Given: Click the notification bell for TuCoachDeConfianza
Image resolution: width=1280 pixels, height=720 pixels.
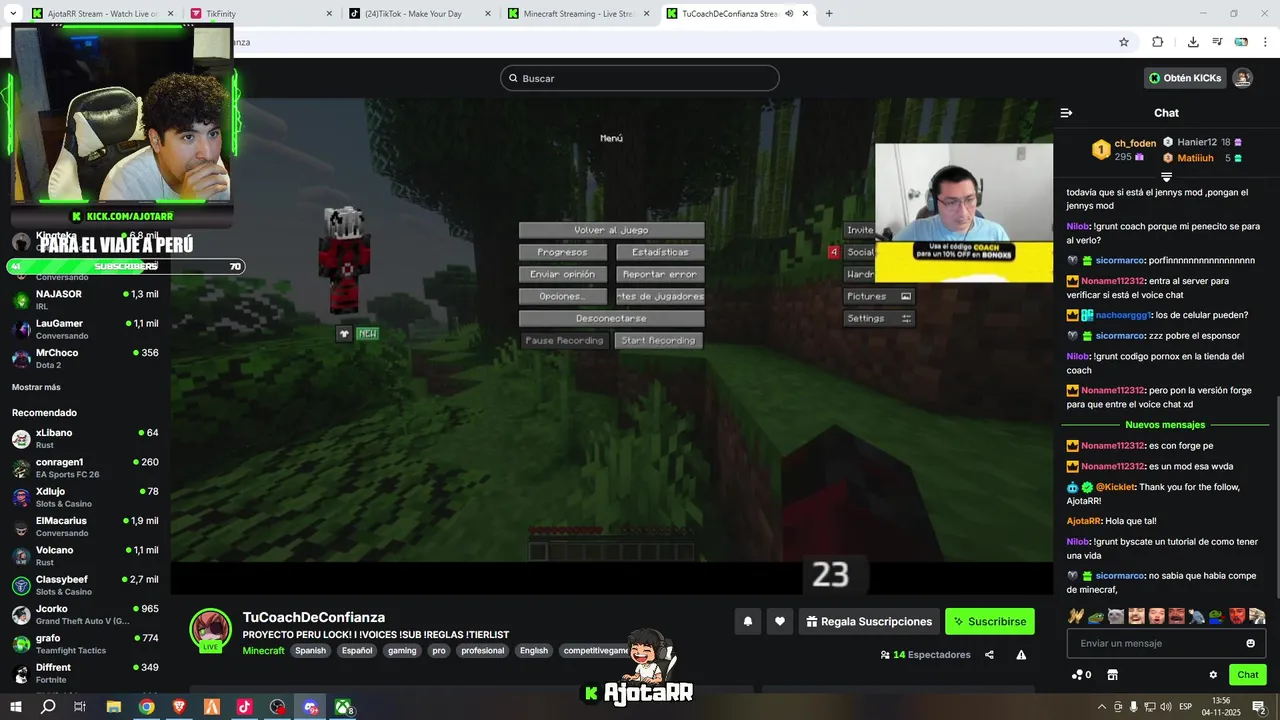Looking at the screenshot, I should tap(747, 621).
